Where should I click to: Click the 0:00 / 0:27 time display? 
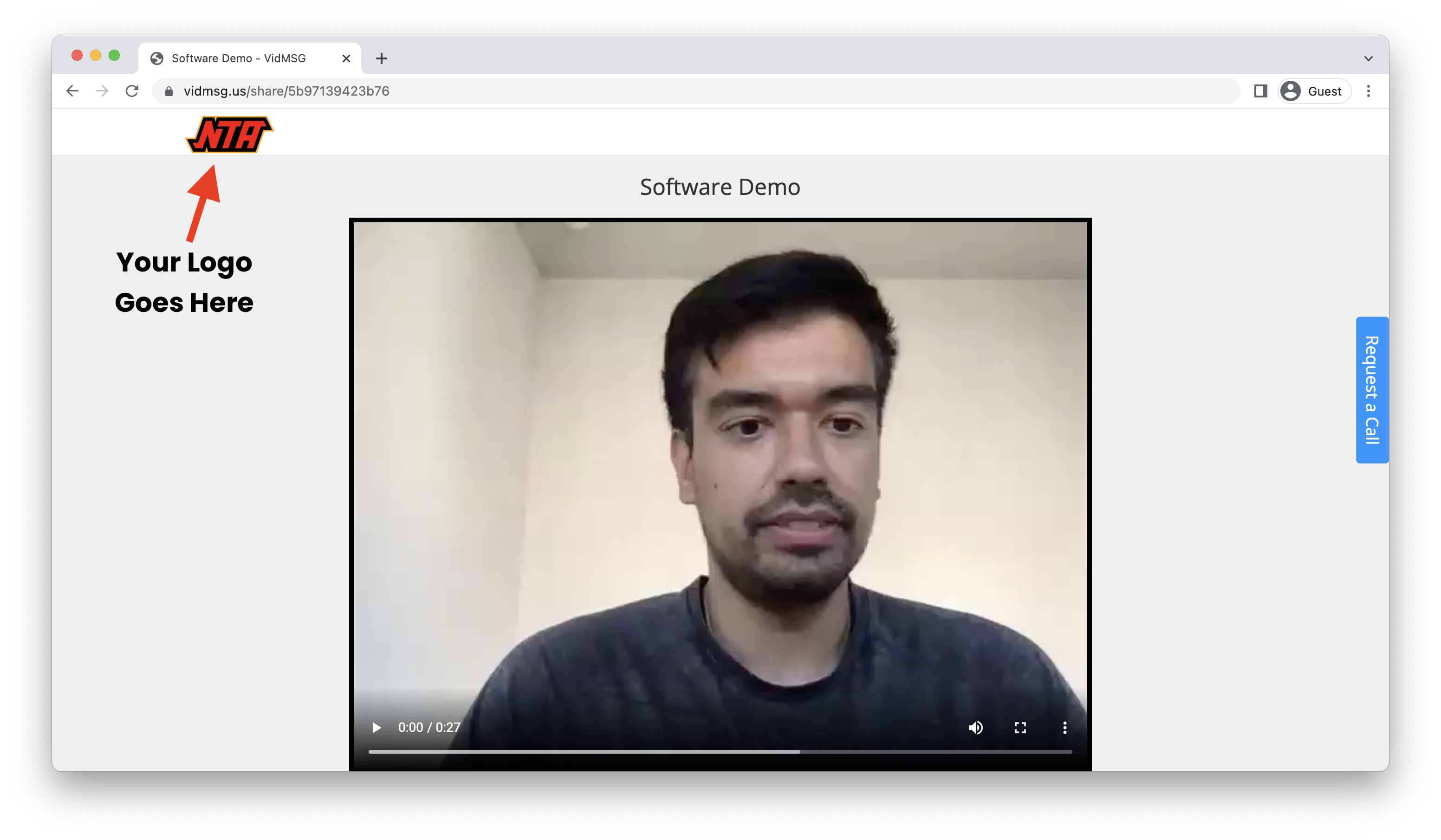click(429, 727)
